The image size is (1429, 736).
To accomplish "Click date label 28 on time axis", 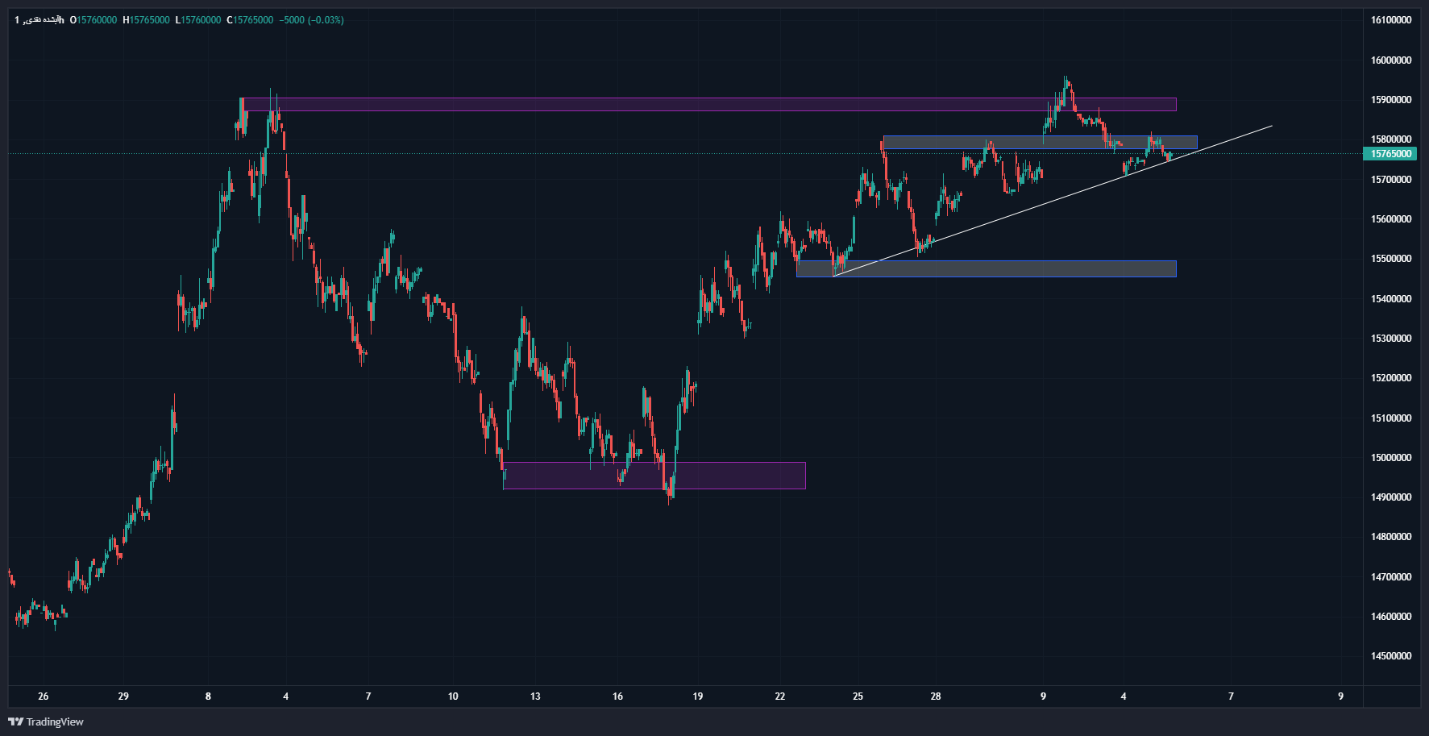I will [x=935, y=696].
